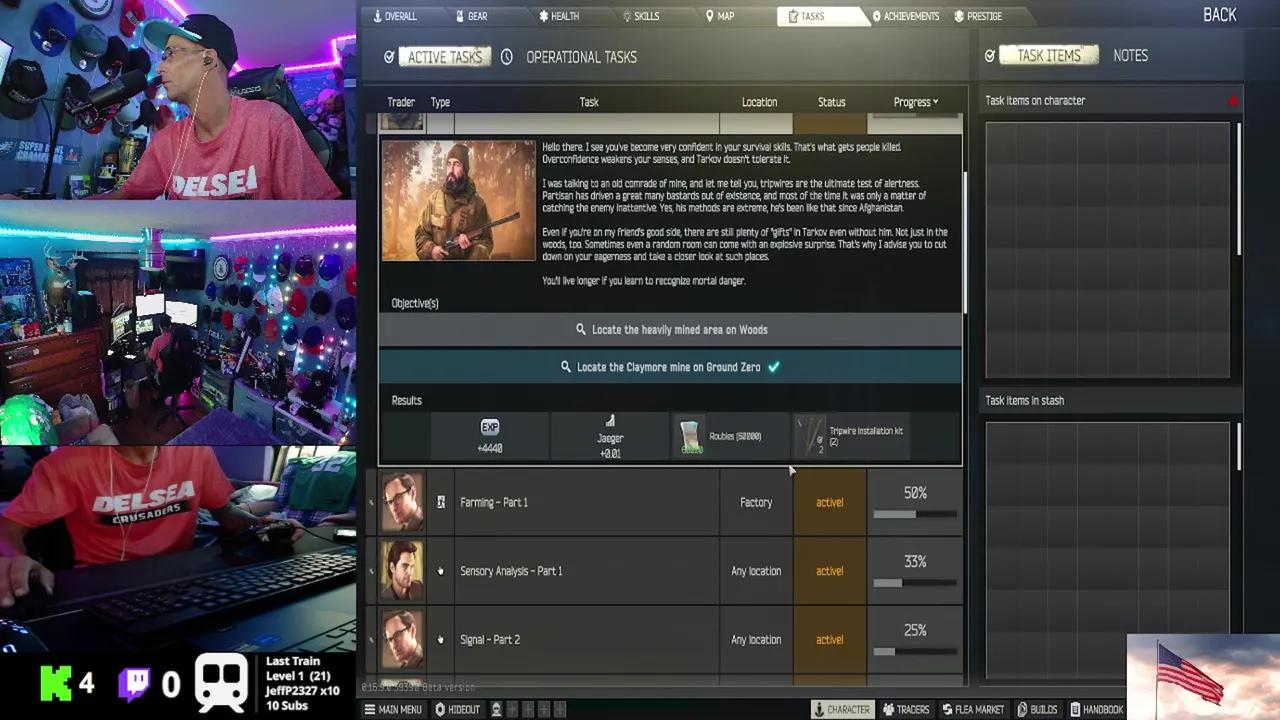
Task: Sort tasks by Progress dropdown
Action: pyautogui.click(x=915, y=102)
